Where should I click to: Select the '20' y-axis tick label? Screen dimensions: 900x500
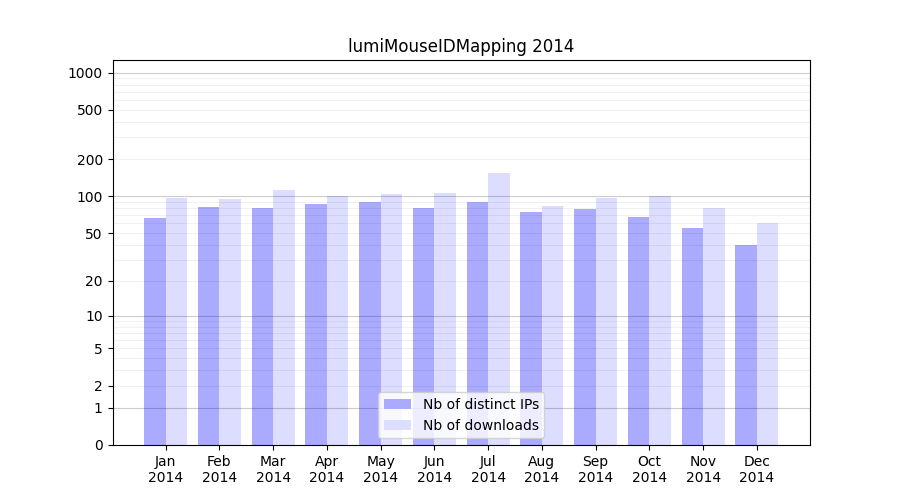tap(93, 281)
